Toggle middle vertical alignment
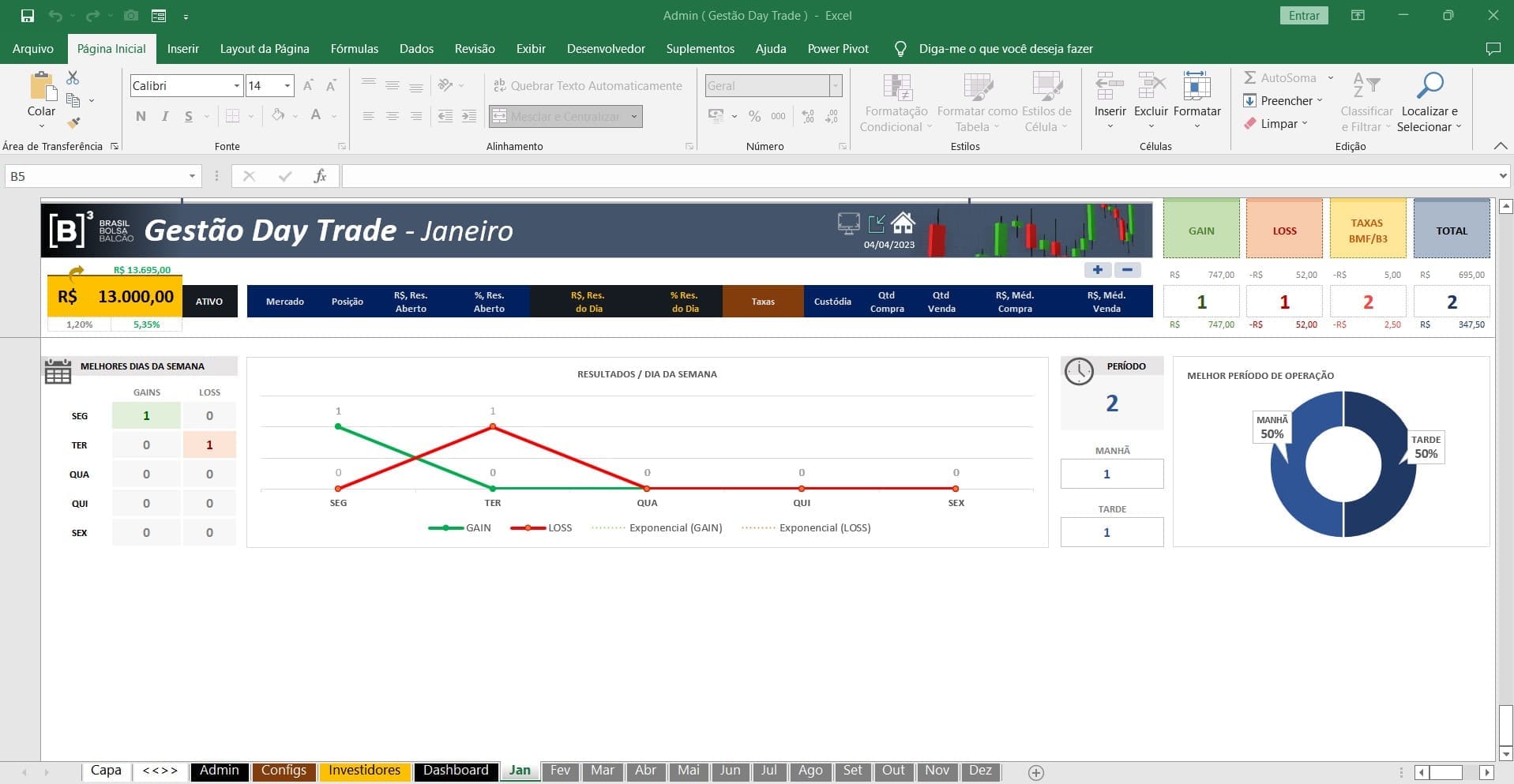 point(392,85)
